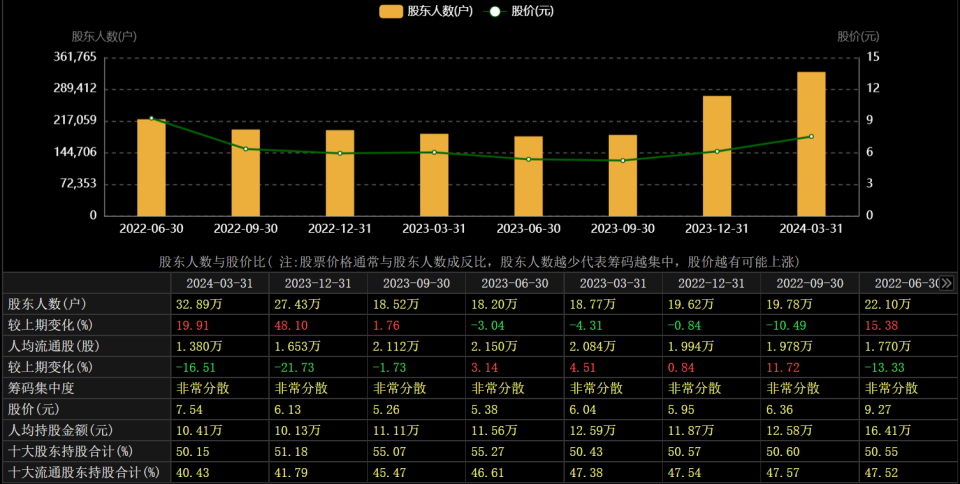960x484 pixels.
Task: Click the 2023-03-31 price line marker
Action: pyautogui.click(x=434, y=152)
